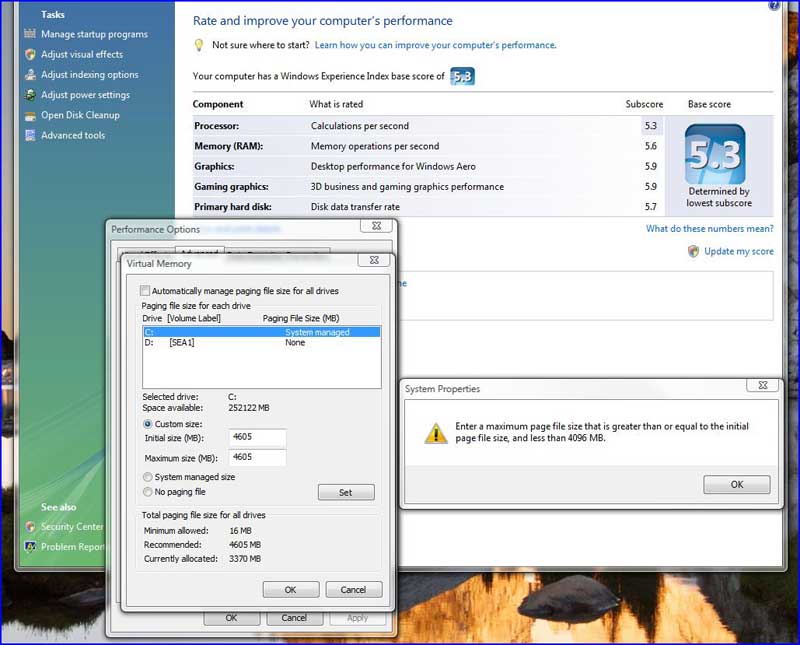Click the Gaming graphics row

pos(428,187)
